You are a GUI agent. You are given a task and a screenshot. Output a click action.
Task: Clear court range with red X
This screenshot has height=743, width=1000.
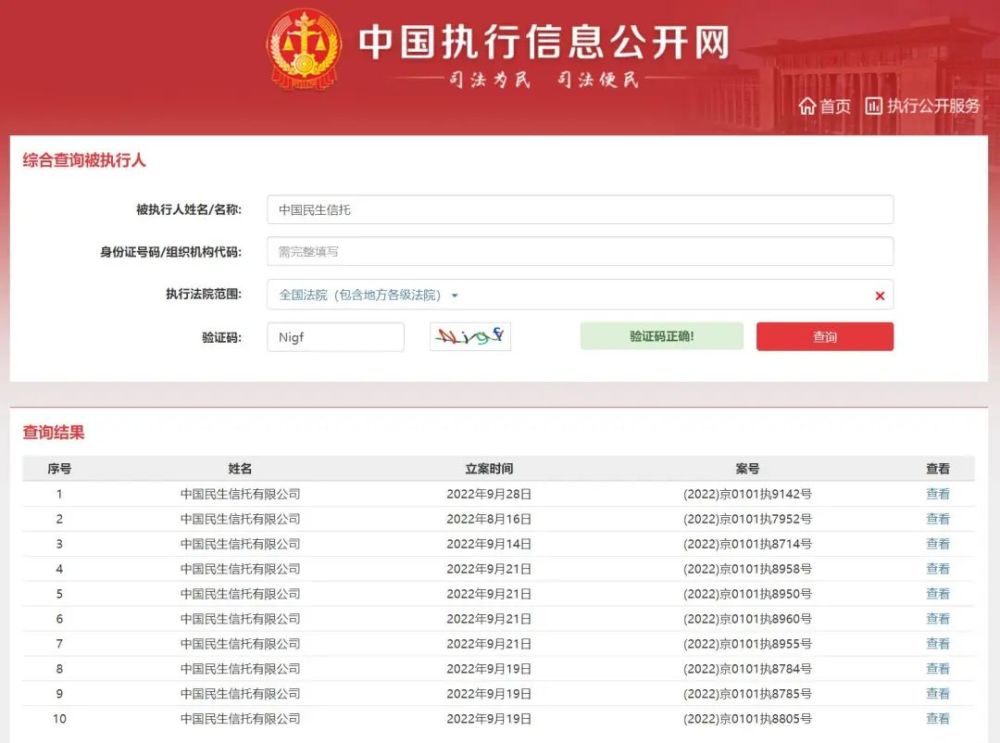(x=880, y=295)
